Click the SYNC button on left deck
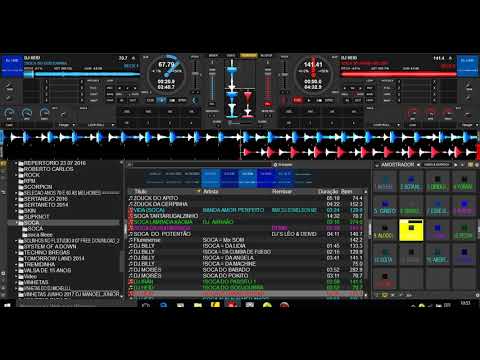The width and height of the screenshot is (480, 360). pos(182,100)
